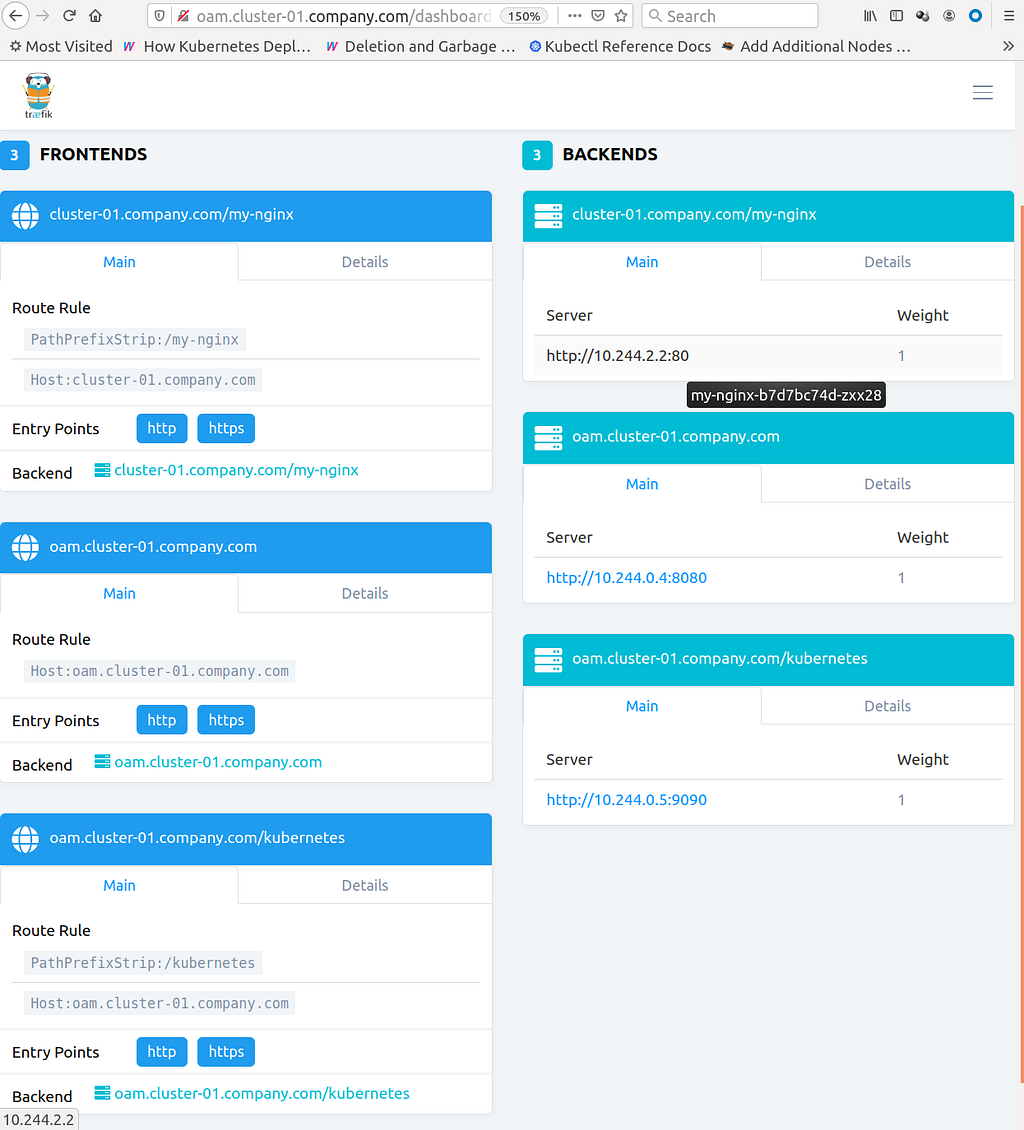The image size is (1024, 1130).
Task: Bookmark this page with the star
Action: 621,15
